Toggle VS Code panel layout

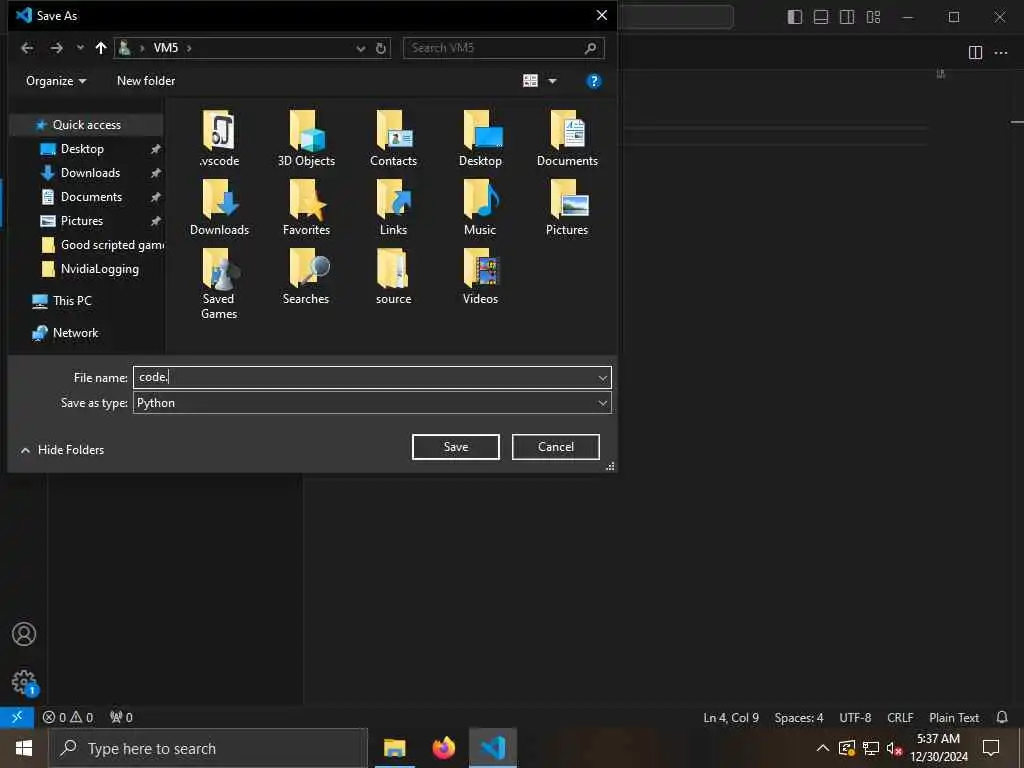(x=821, y=17)
